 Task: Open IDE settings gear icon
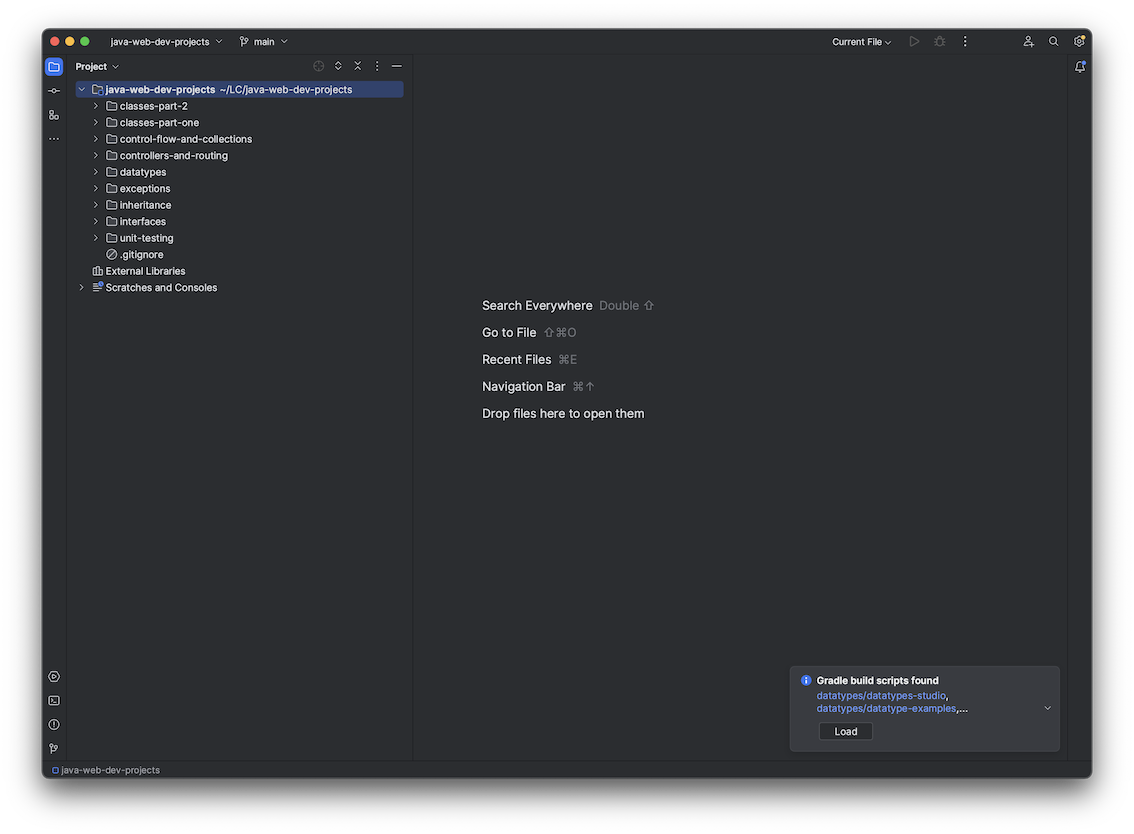1079,42
